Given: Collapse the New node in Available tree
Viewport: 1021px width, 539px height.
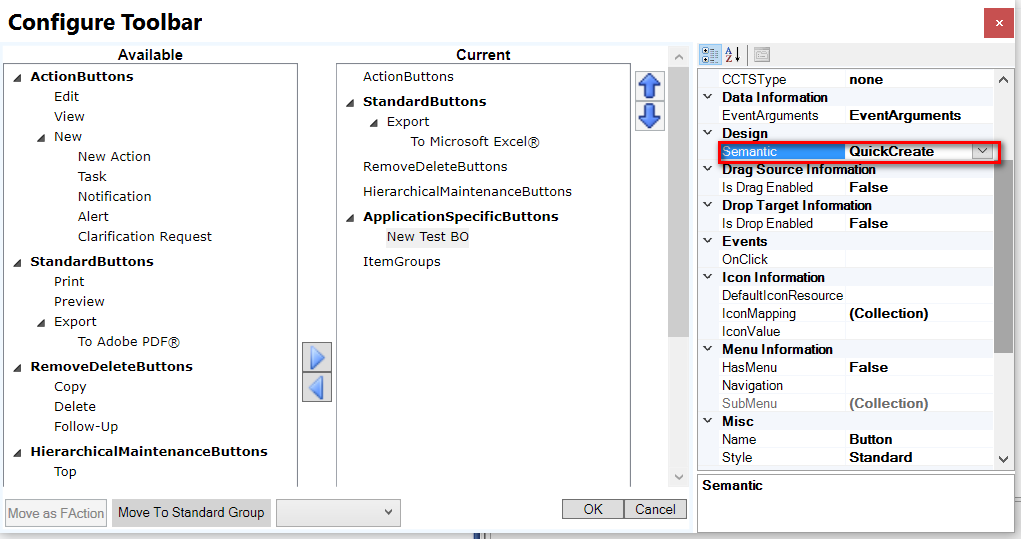Looking at the screenshot, I should tap(41, 137).
